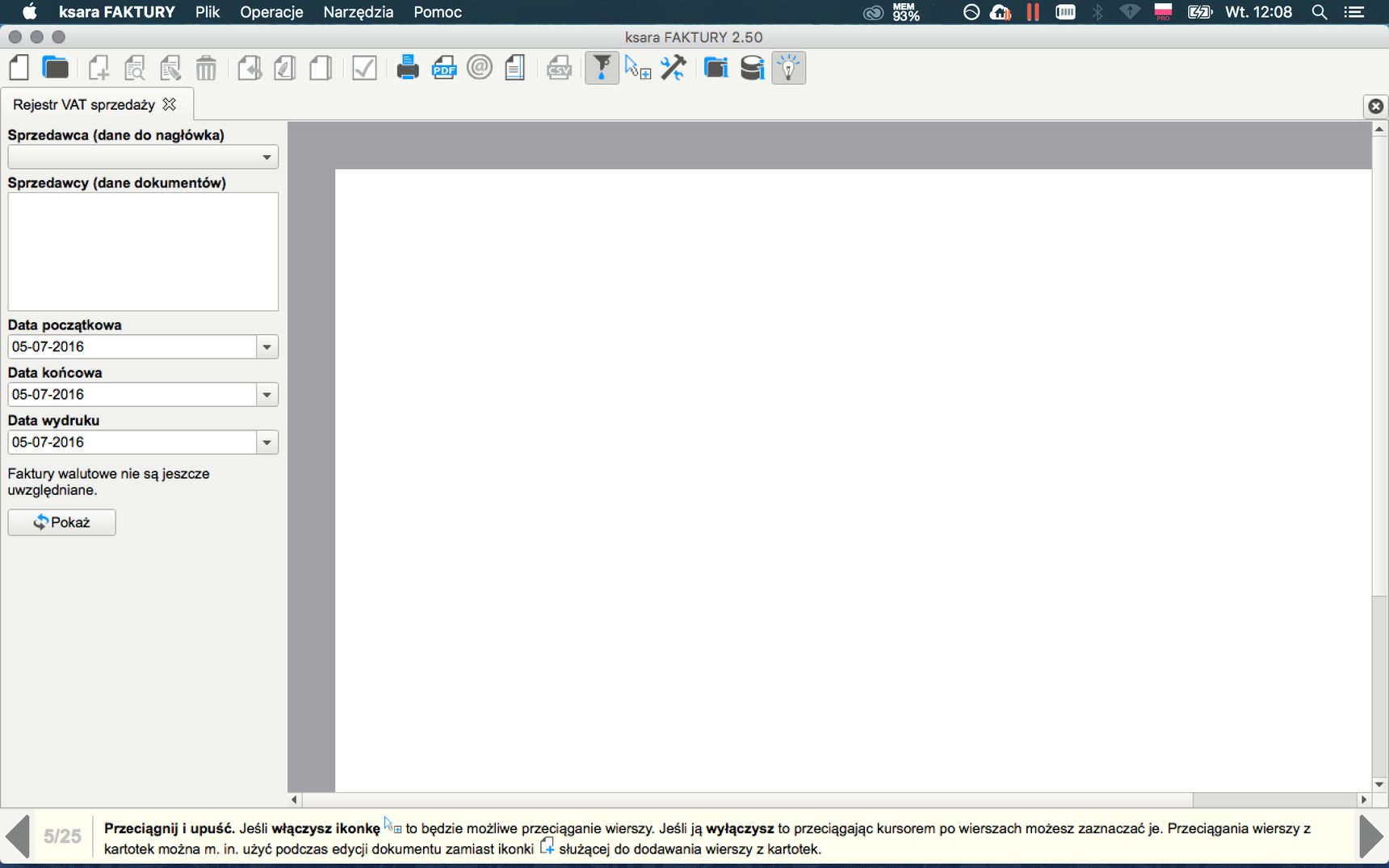
Task: Click the Pokaż button
Action: click(x=61, y=522)
